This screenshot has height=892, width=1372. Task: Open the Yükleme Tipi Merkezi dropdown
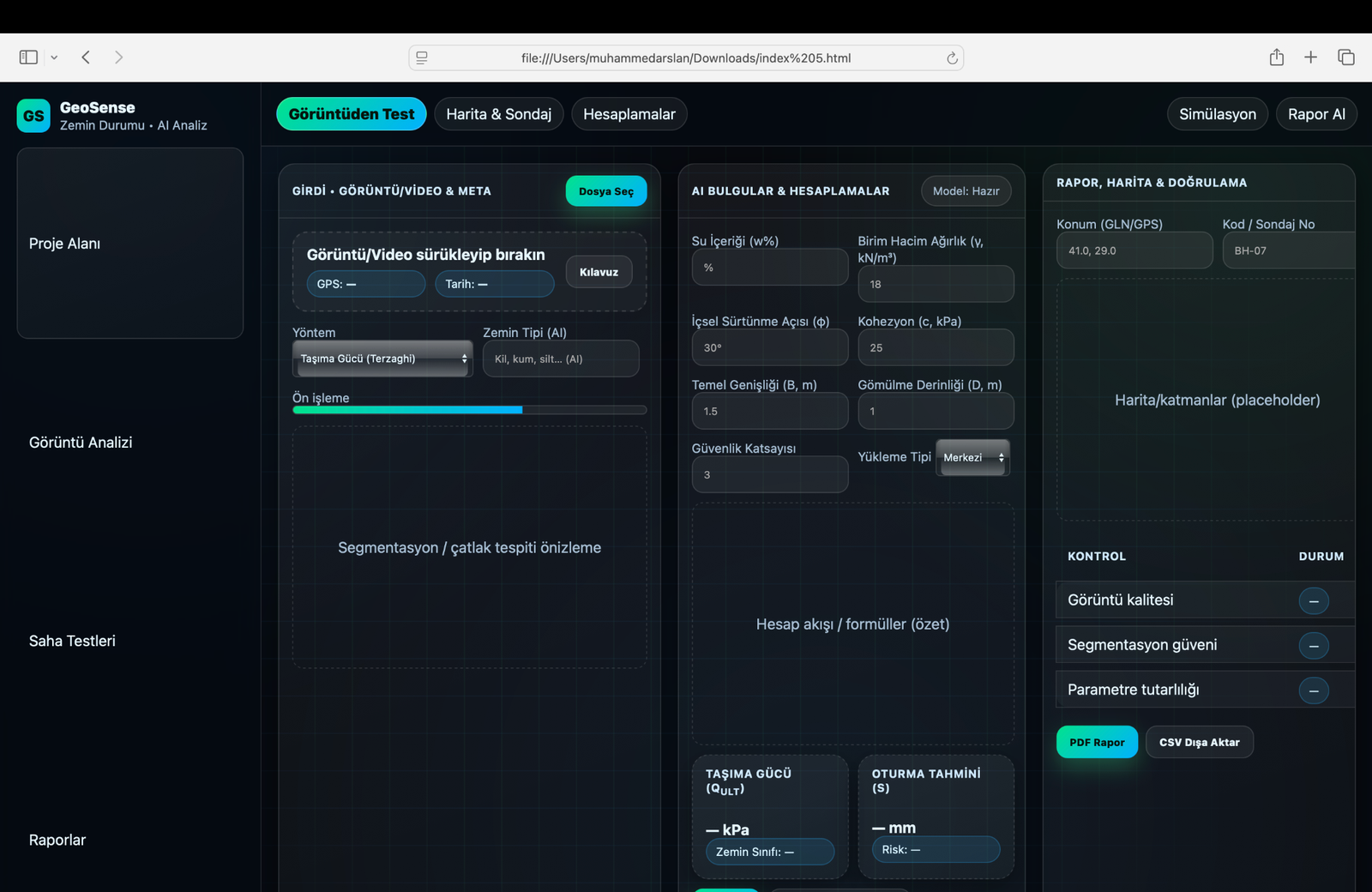[972, 457]
